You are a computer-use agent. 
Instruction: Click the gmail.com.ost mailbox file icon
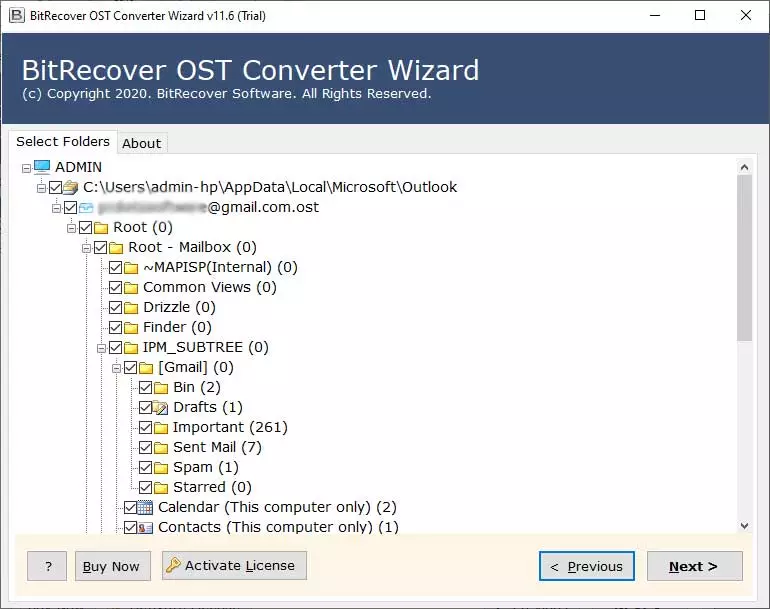click(86, 208)
